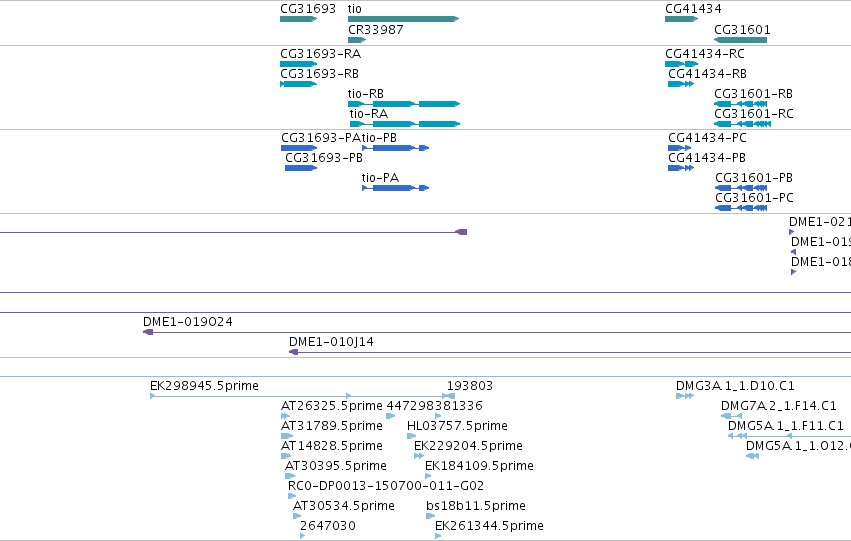
Task: Select the tio-PA protein feature
Action: [x=396, y=188]
